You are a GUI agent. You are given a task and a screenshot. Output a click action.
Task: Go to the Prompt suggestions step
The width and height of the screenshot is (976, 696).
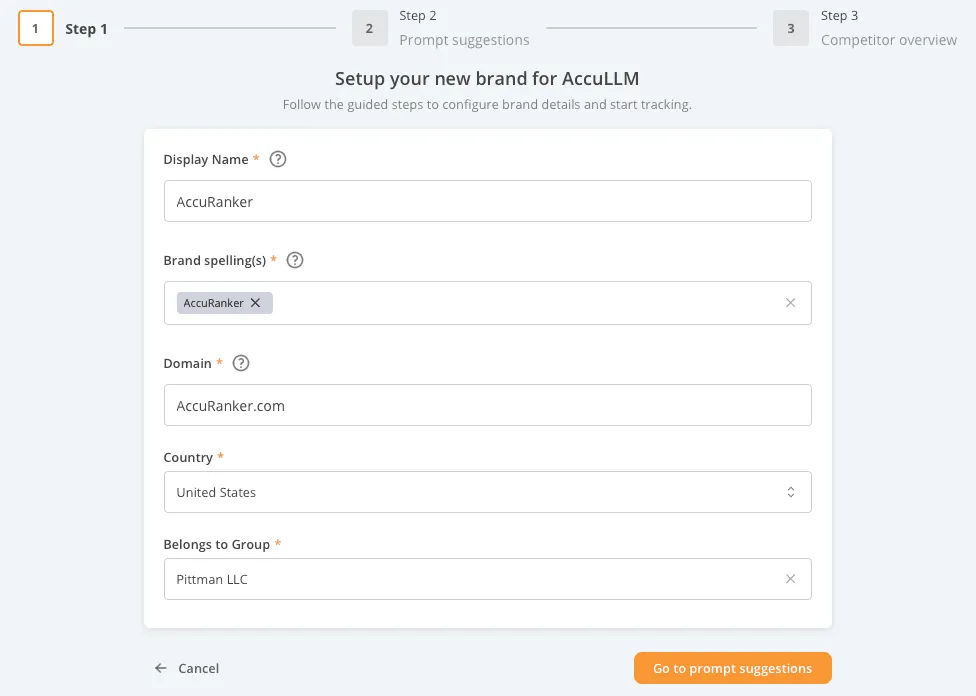pos(464,39)
